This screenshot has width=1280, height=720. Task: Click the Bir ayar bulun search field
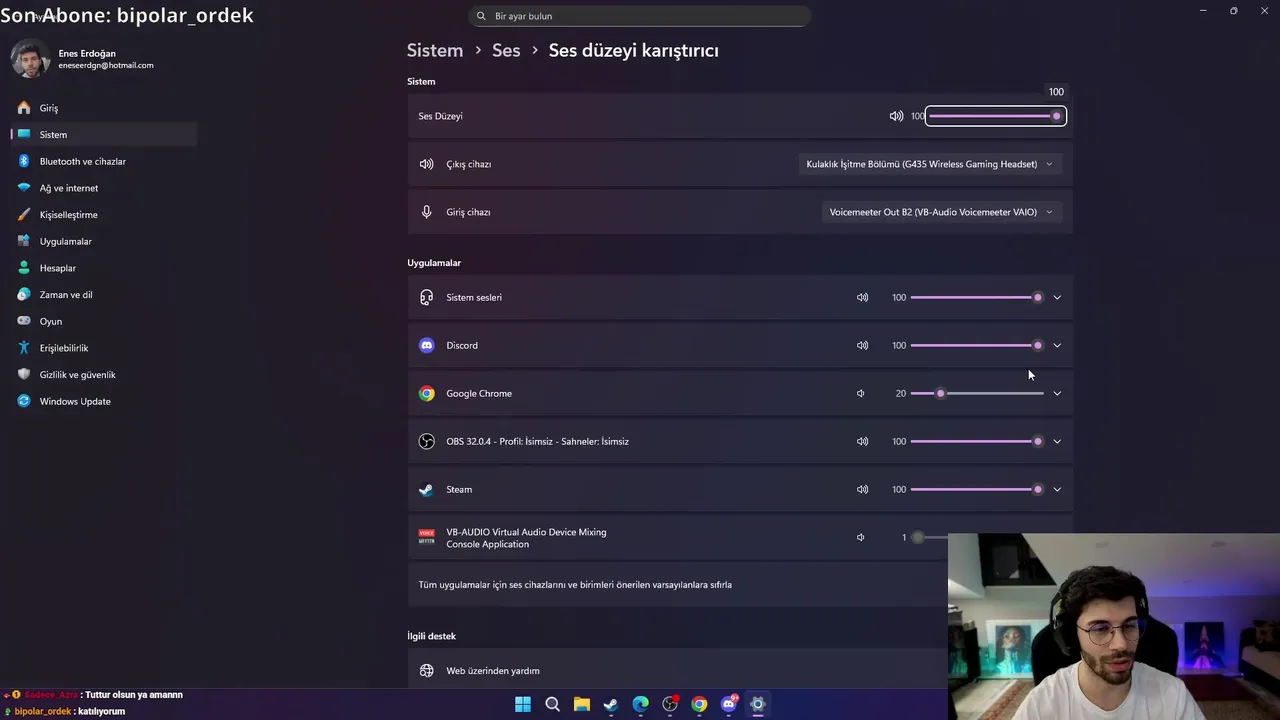click(639, 16)
